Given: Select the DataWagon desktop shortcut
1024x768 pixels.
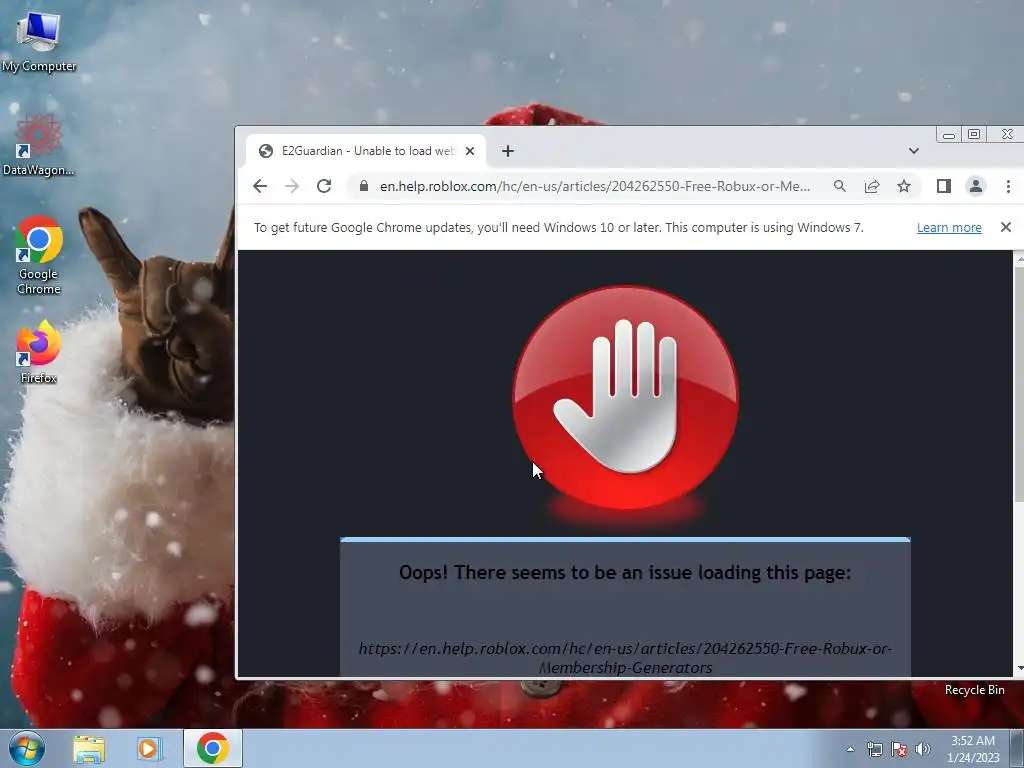Looking at the screenshot, I should click(39, 145).
